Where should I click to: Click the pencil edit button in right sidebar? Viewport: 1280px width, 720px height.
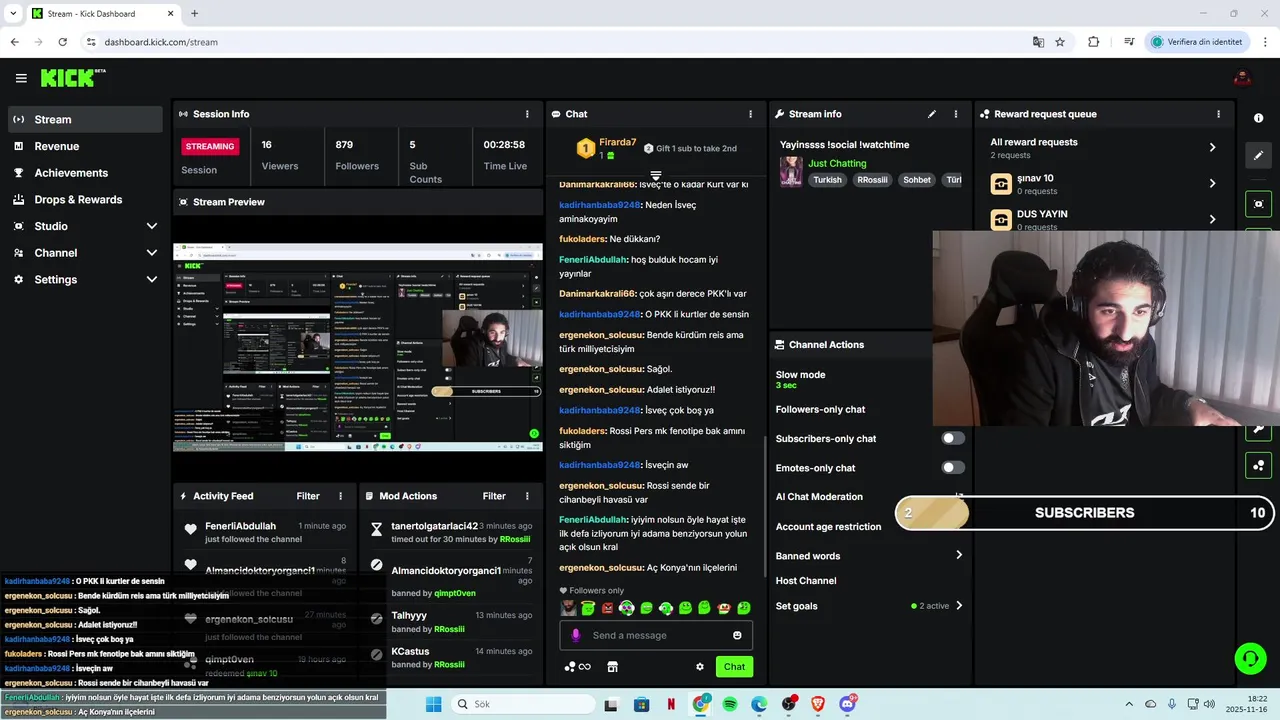click(x=1258, y=155)
